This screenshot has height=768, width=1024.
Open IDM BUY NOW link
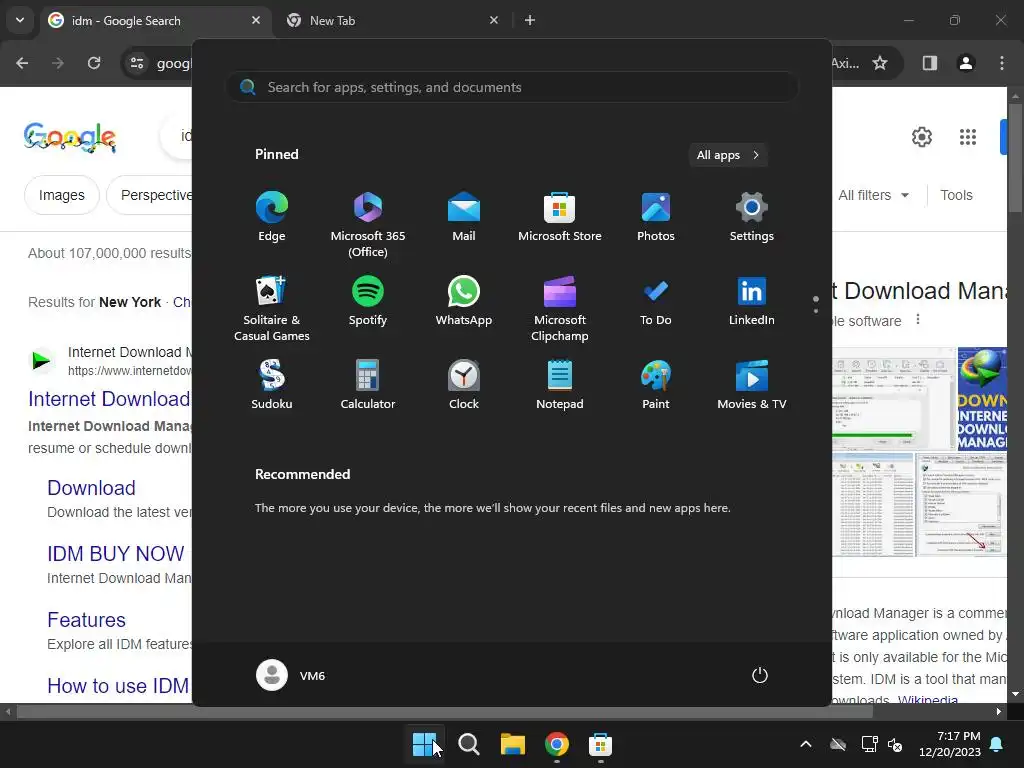[116, 554]
